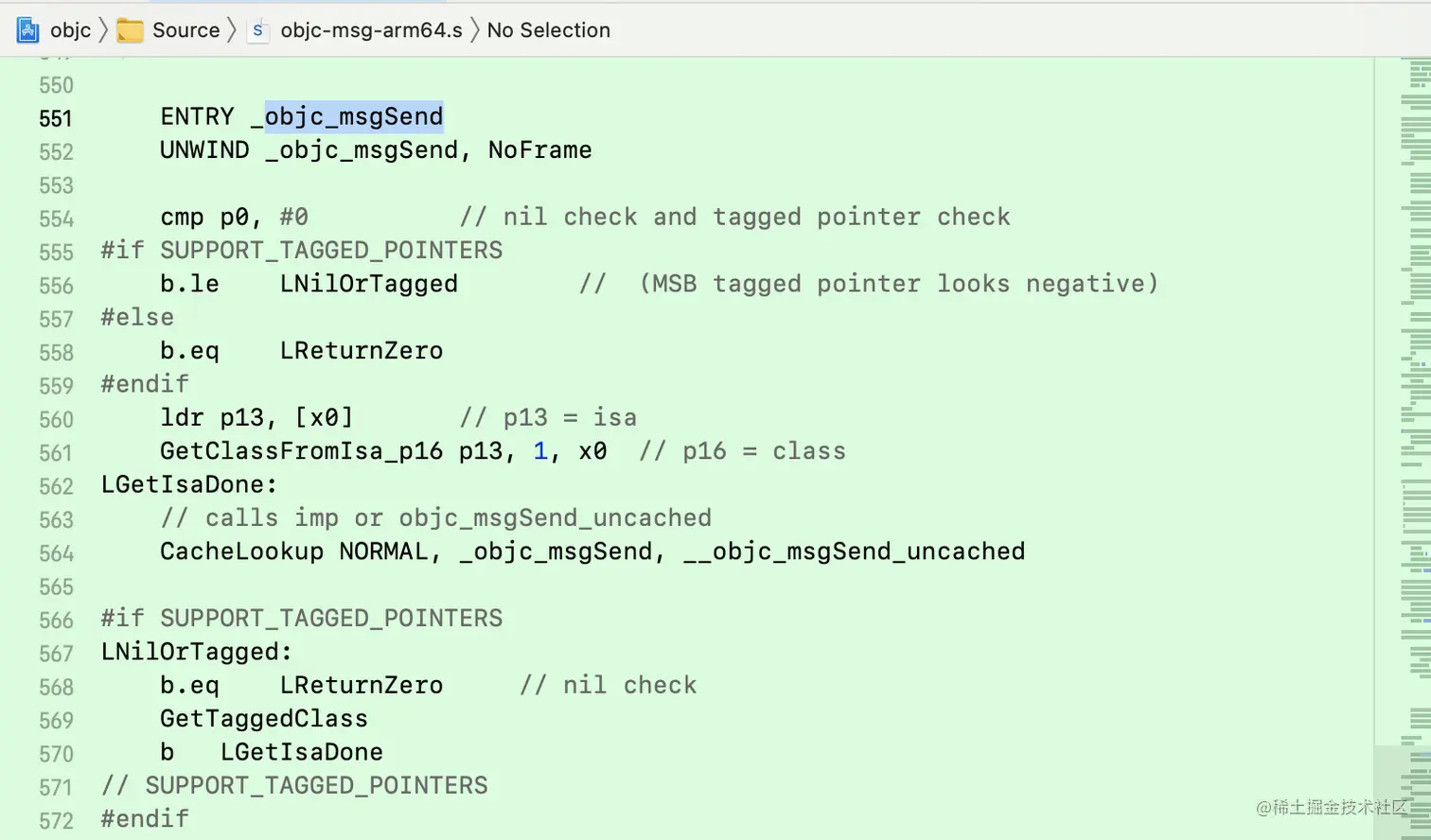Click the GetTaggedClass macro call
1431x840 pixels.
click(263, 719)
